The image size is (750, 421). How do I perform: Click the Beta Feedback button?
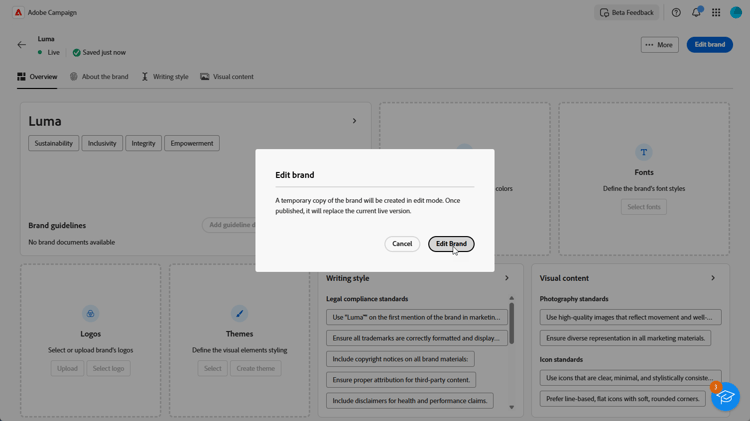[x=627, y=12]
